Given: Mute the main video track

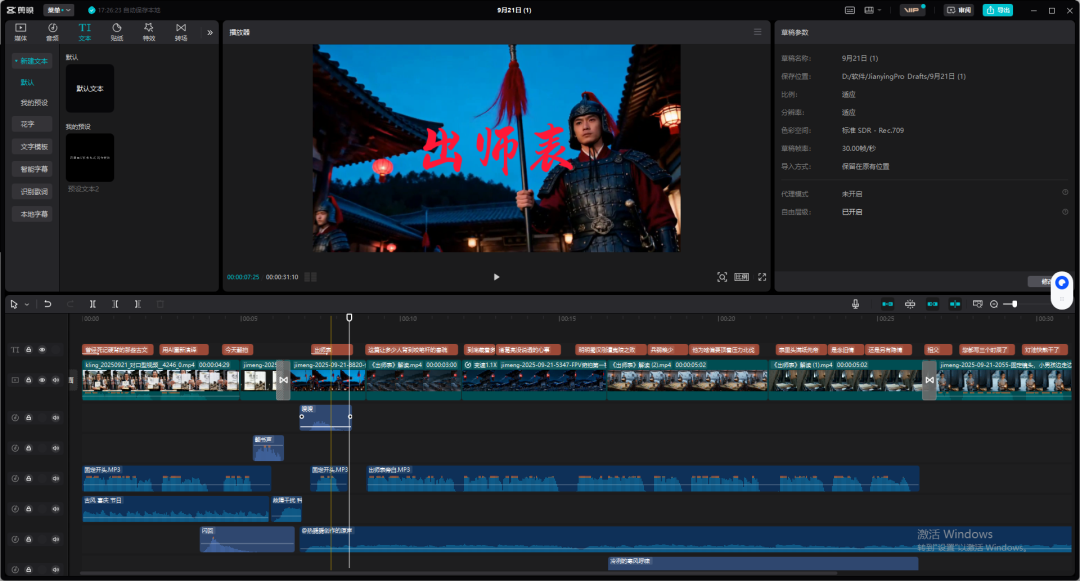Looking at the screenshot, I should [56, 380].
